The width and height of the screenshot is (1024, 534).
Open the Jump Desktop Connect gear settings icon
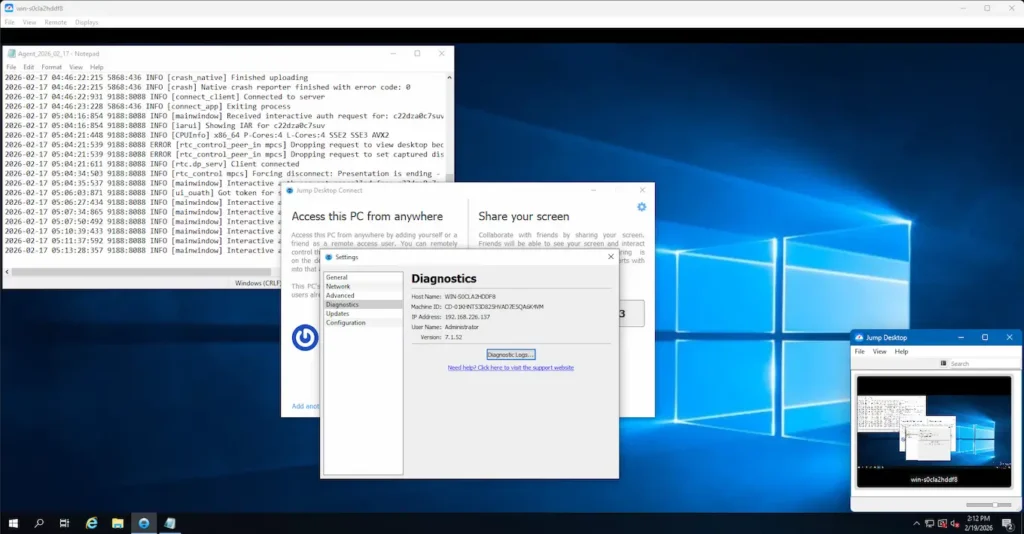tap(641, 207)
